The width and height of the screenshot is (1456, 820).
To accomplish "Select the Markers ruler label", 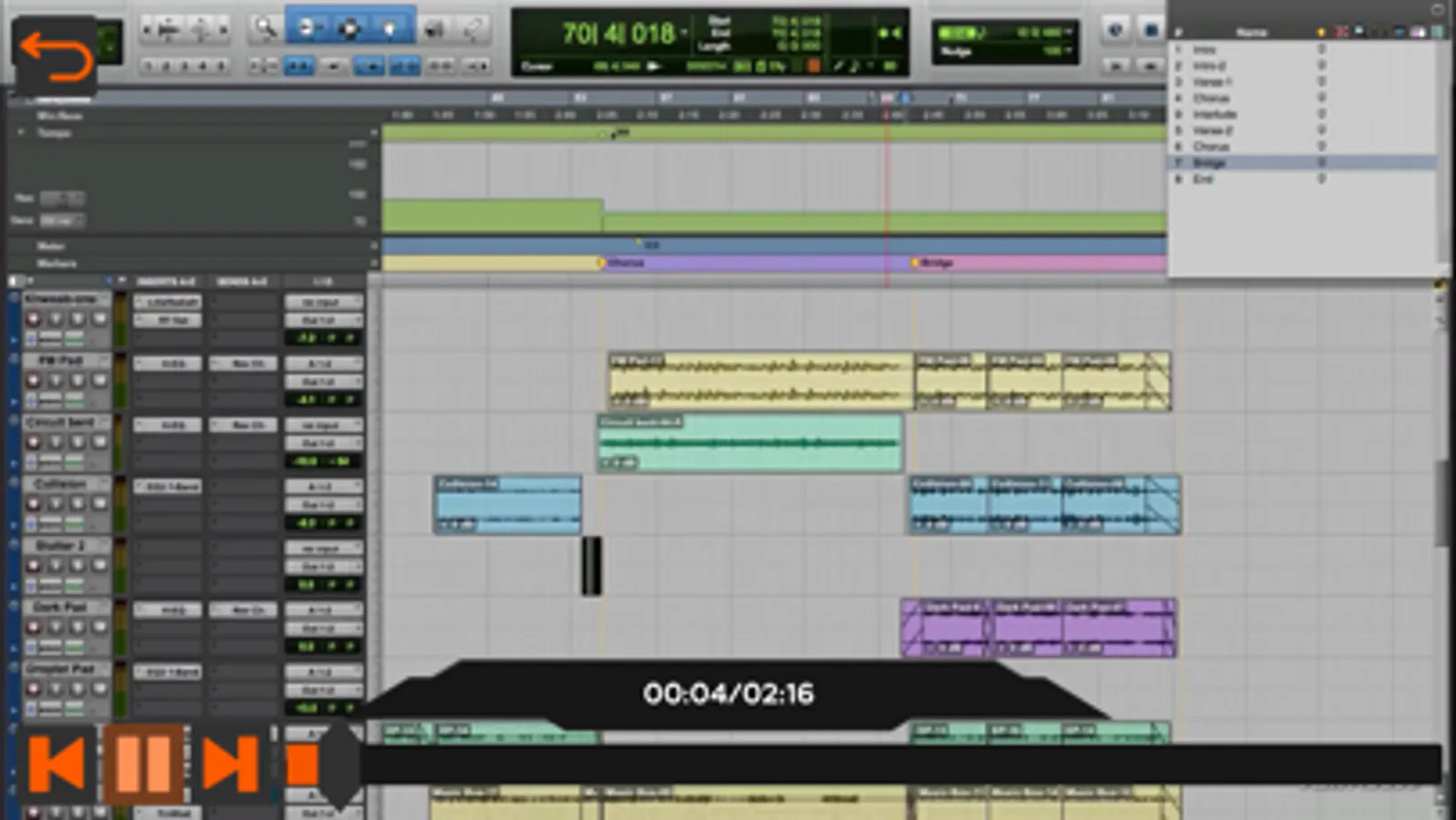I will tap(56, 263).
